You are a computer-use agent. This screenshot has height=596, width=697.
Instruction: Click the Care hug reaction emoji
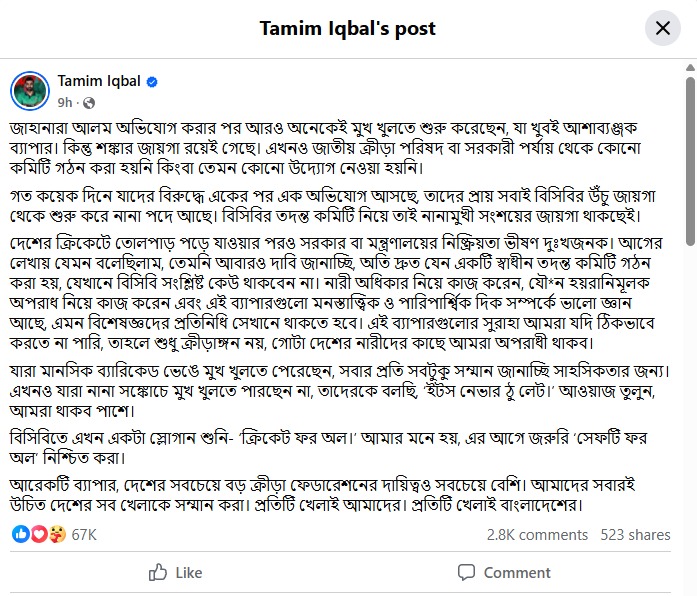pos(57,534)
